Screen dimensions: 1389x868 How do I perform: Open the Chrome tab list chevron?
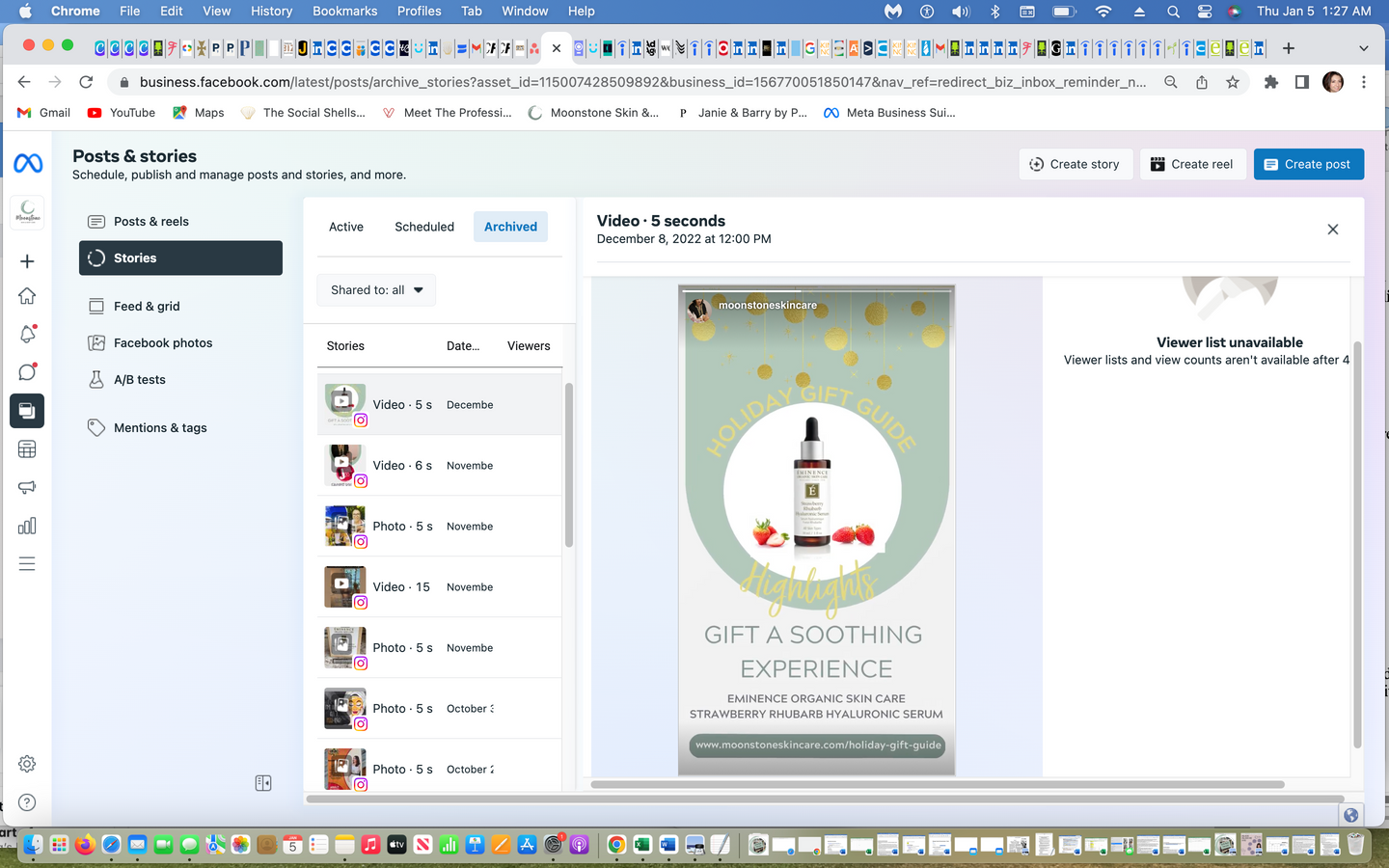(1363, 48)
